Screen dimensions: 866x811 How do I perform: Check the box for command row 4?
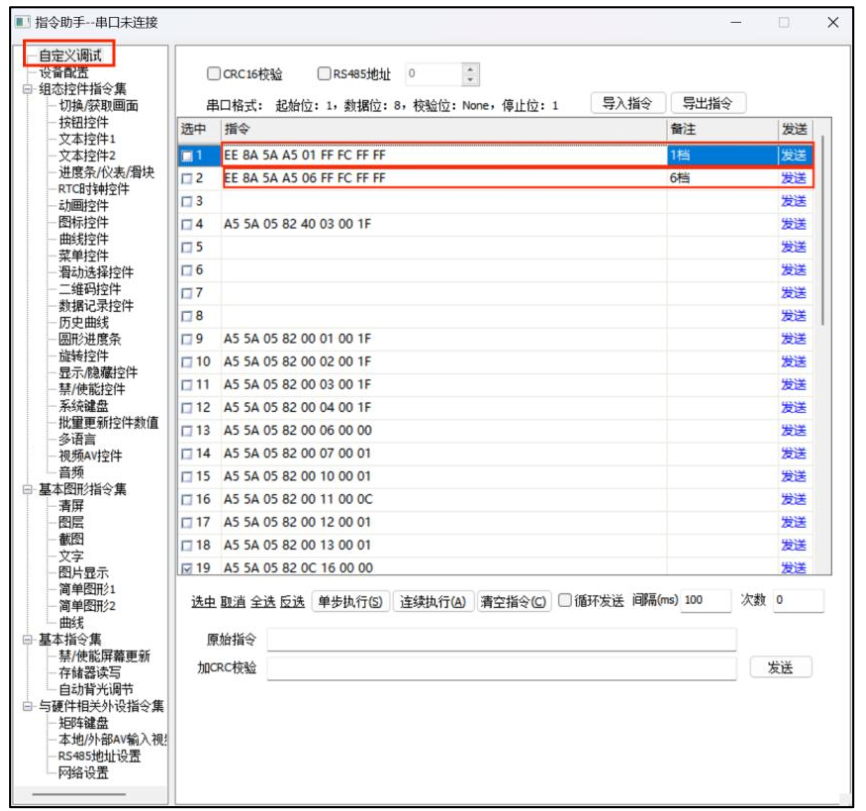coord(187,225)
